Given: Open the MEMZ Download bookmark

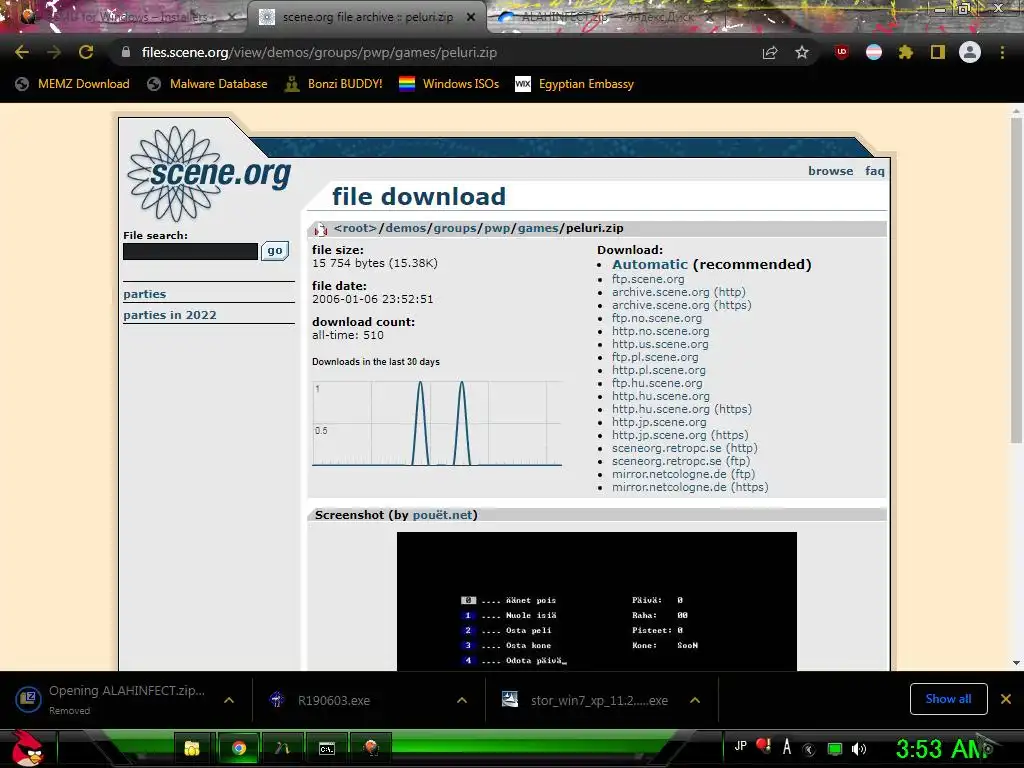Looking at the screenshot, I should pos(72,84).
